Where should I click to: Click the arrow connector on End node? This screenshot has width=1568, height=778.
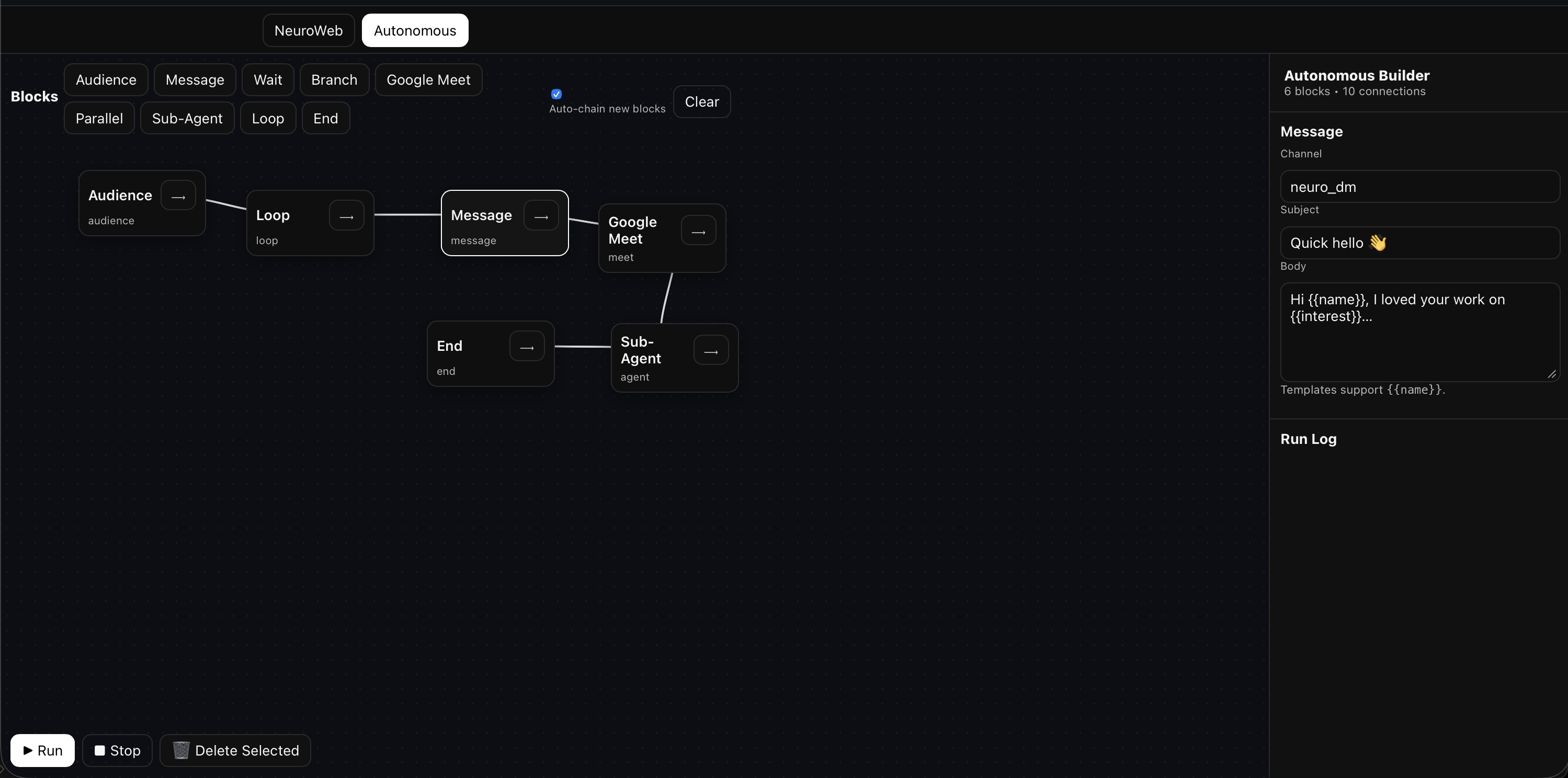pos(527,347)
